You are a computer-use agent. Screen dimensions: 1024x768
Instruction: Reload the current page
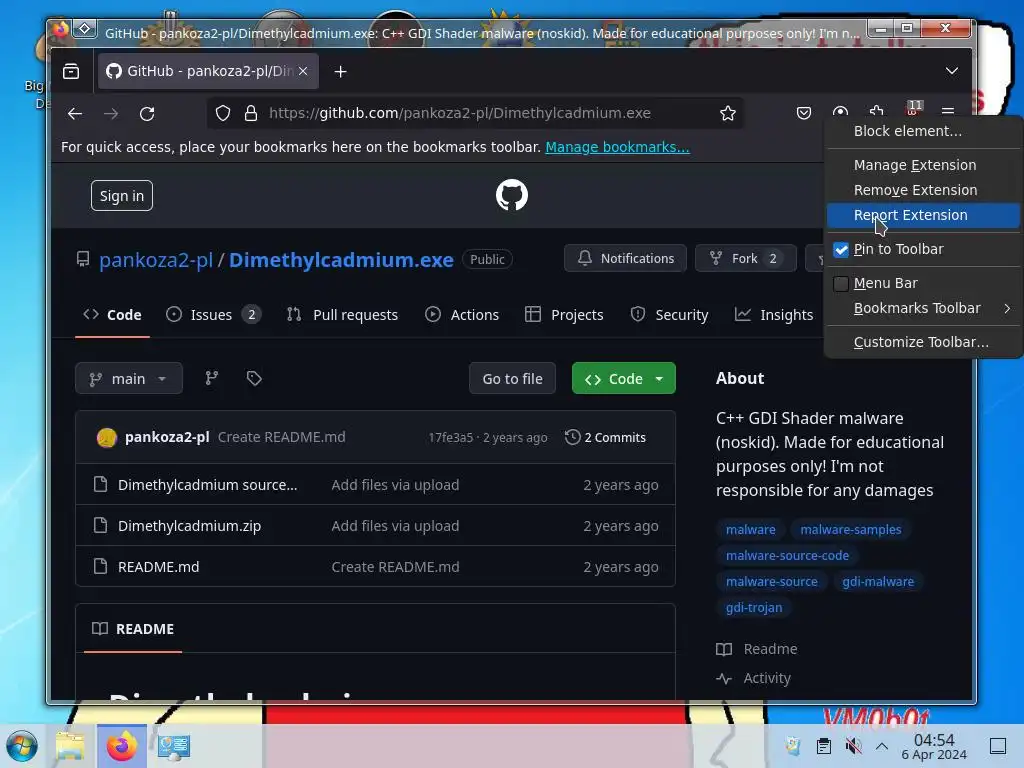(x=147, y=114)
